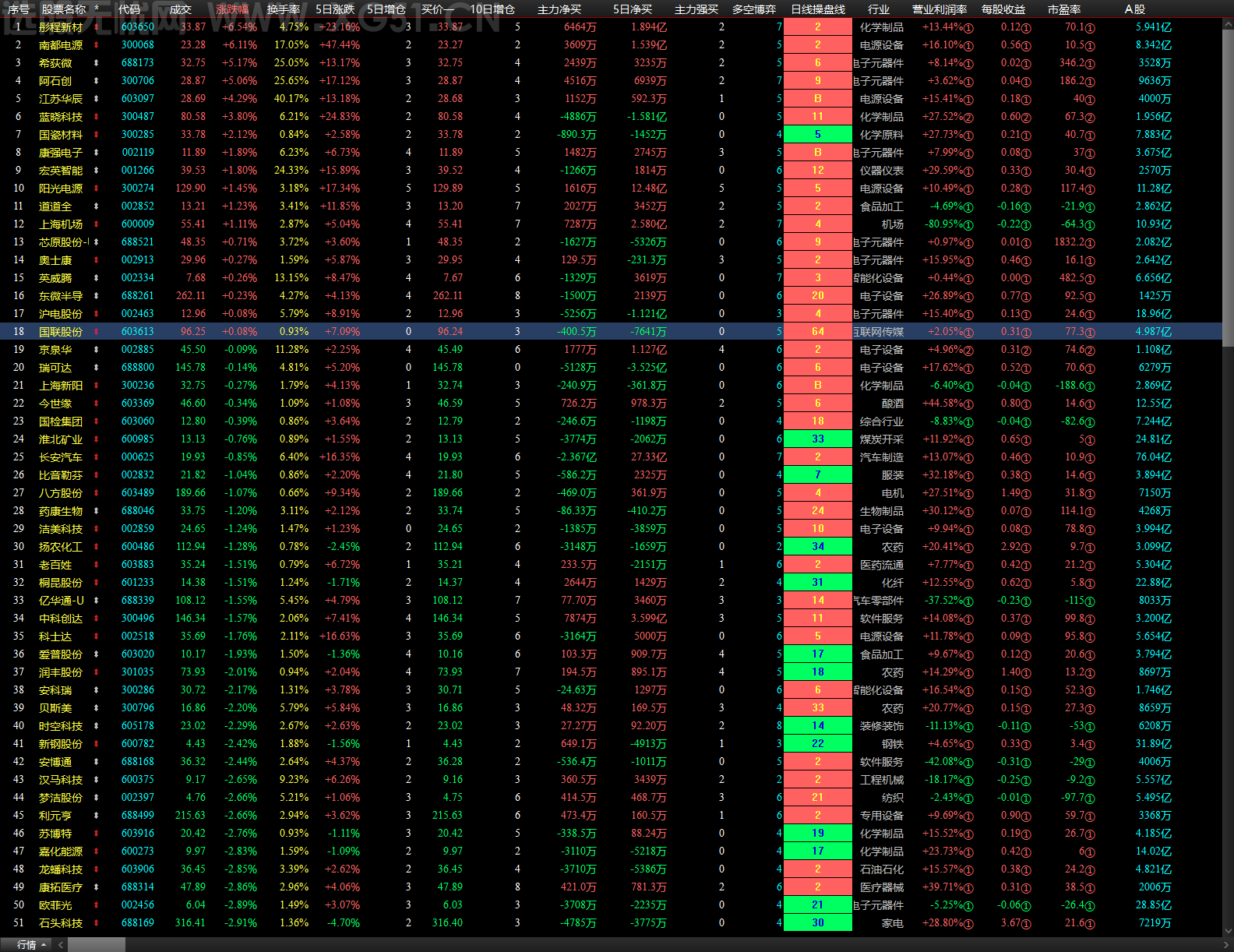
Task: Select stock code 603650
Action: click(138, 27)
